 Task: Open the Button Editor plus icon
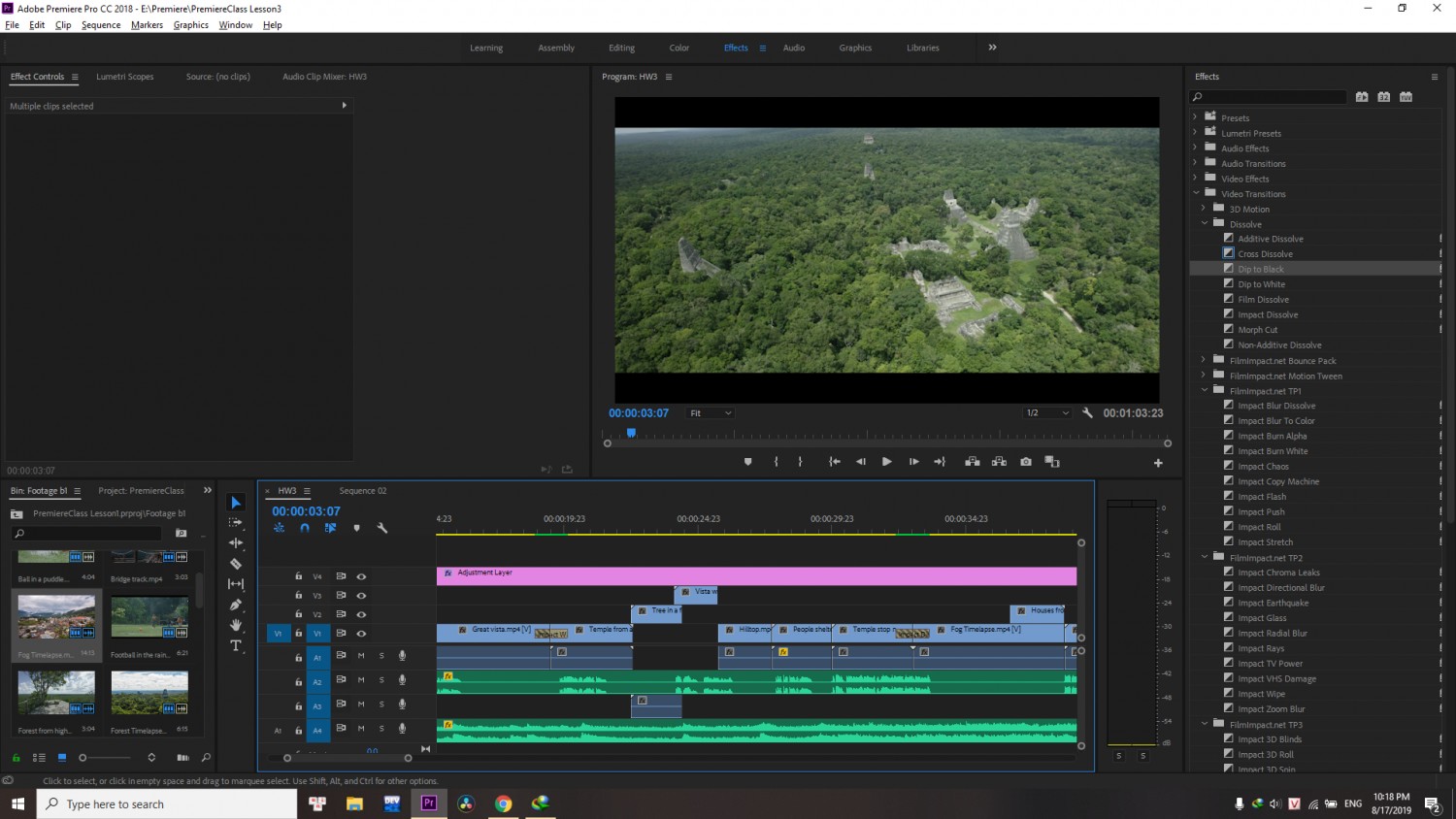point(1158,463)
